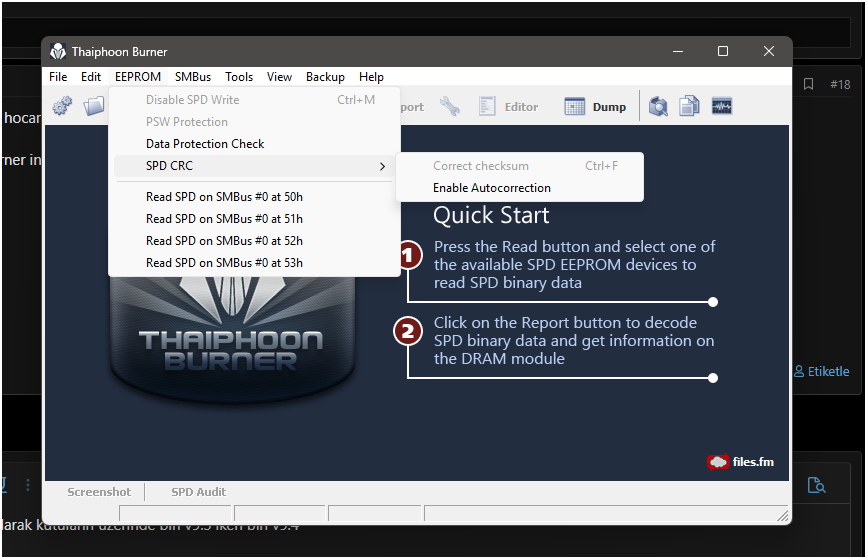Read SPD on SMBus #0 at 50h
867x559 pixels.
tap(254, 197)
